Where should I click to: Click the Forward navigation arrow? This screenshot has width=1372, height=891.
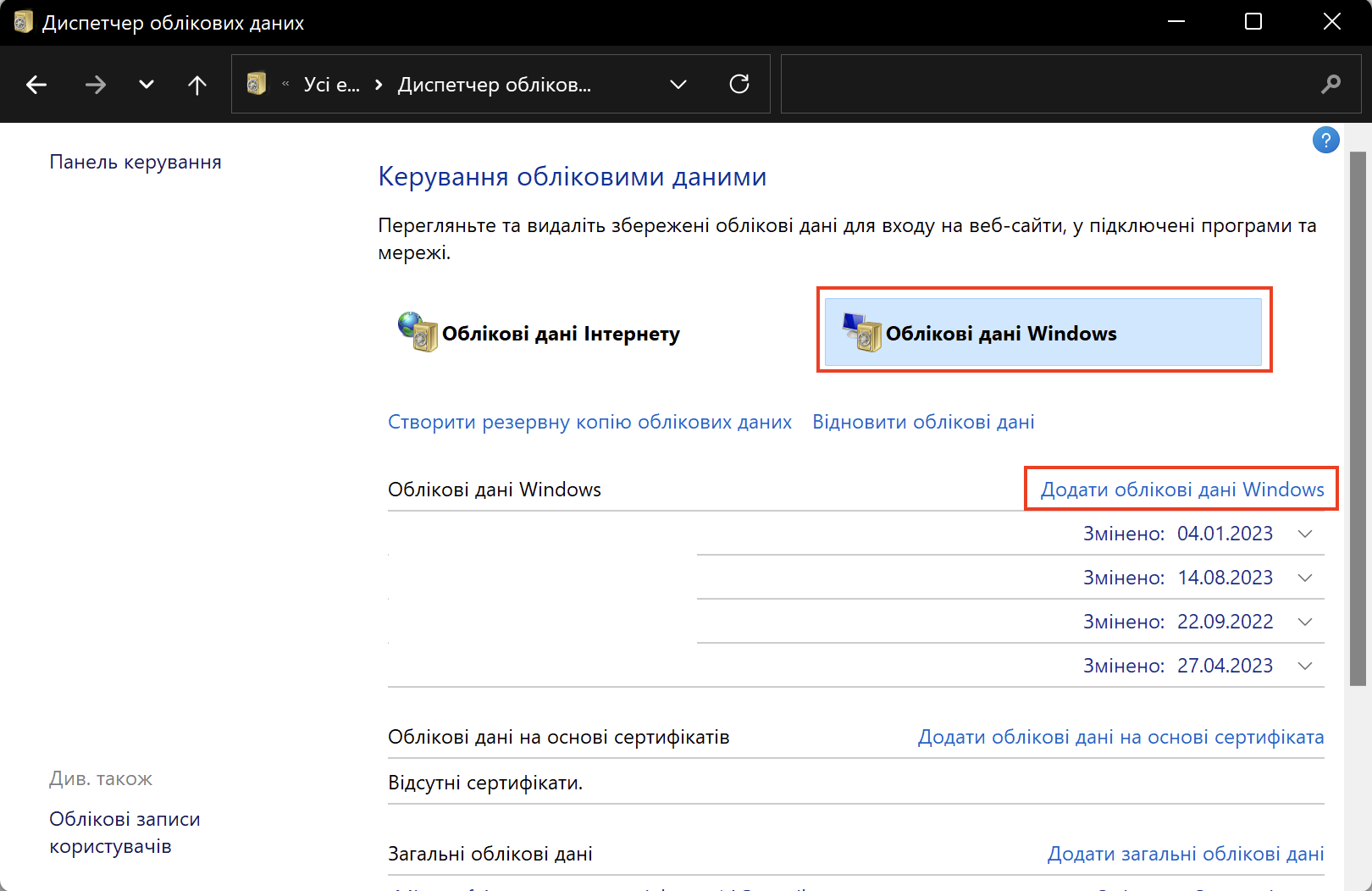(96, 85)
